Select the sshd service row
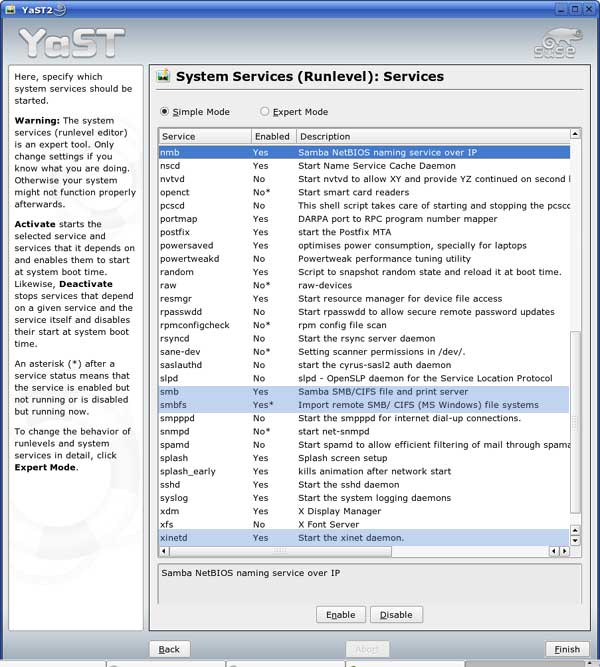 (364, 485)
